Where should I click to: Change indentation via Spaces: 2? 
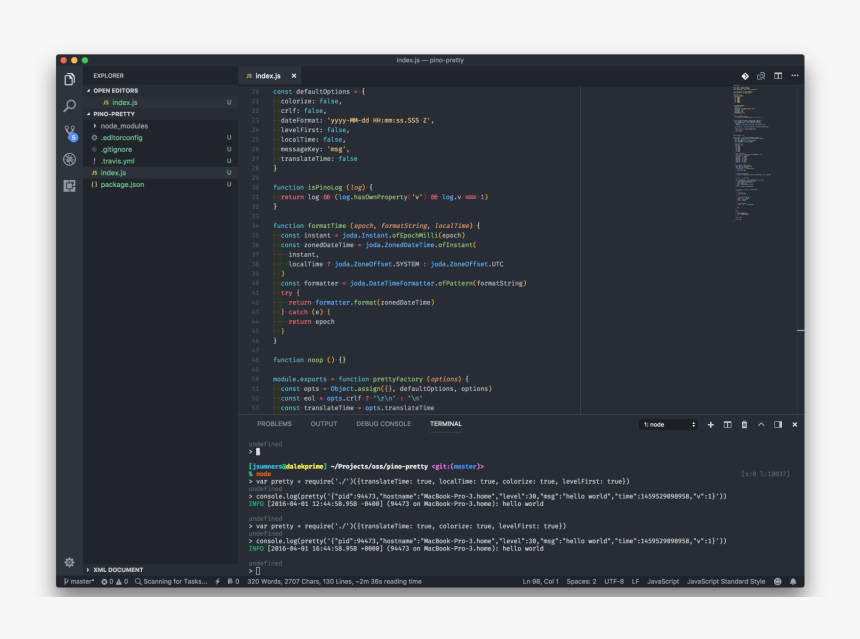(x=581, y=581)
